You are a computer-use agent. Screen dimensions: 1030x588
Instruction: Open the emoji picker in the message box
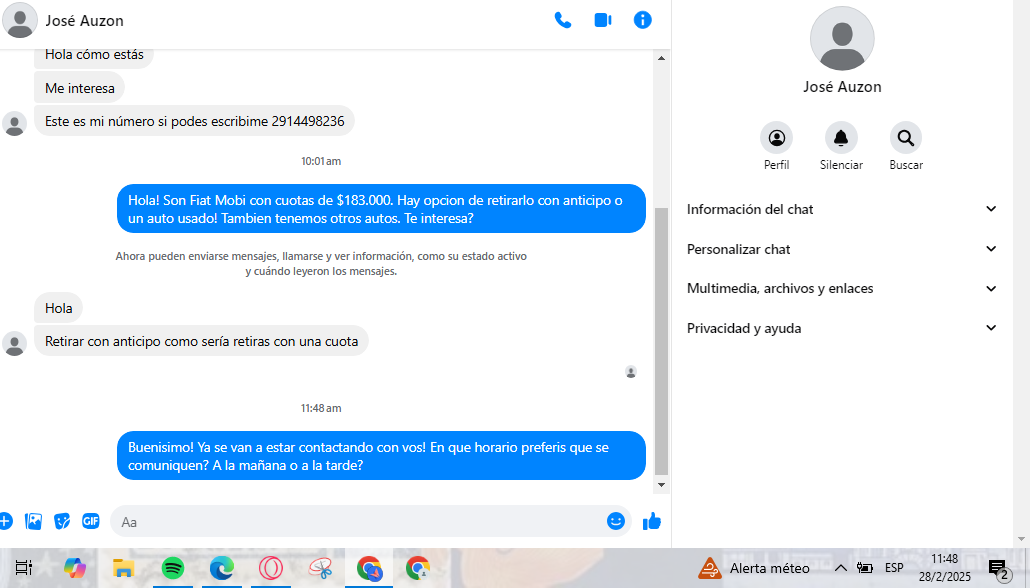(616, 521)
